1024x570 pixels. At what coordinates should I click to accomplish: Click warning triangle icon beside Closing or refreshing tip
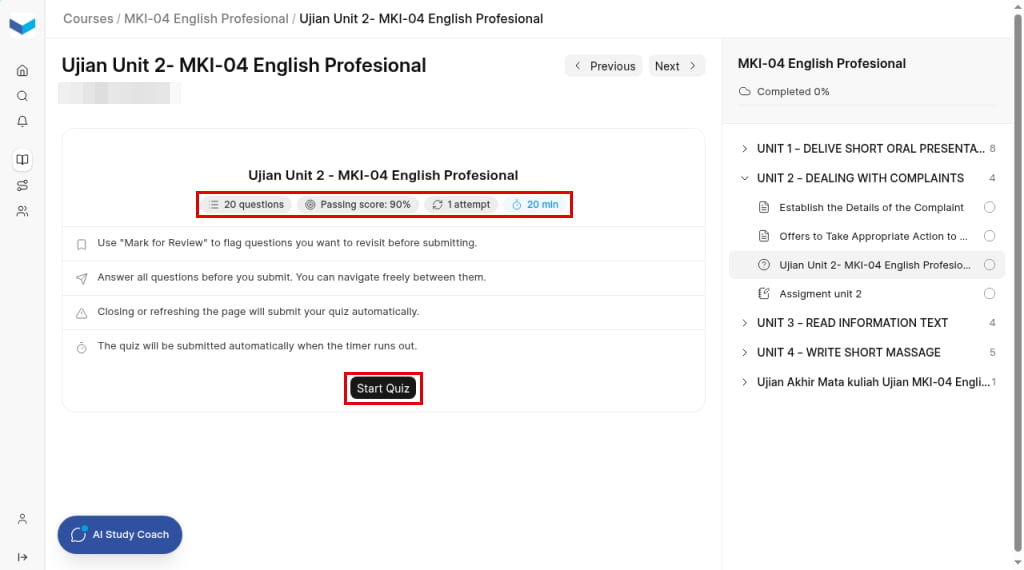click(82, 313)
